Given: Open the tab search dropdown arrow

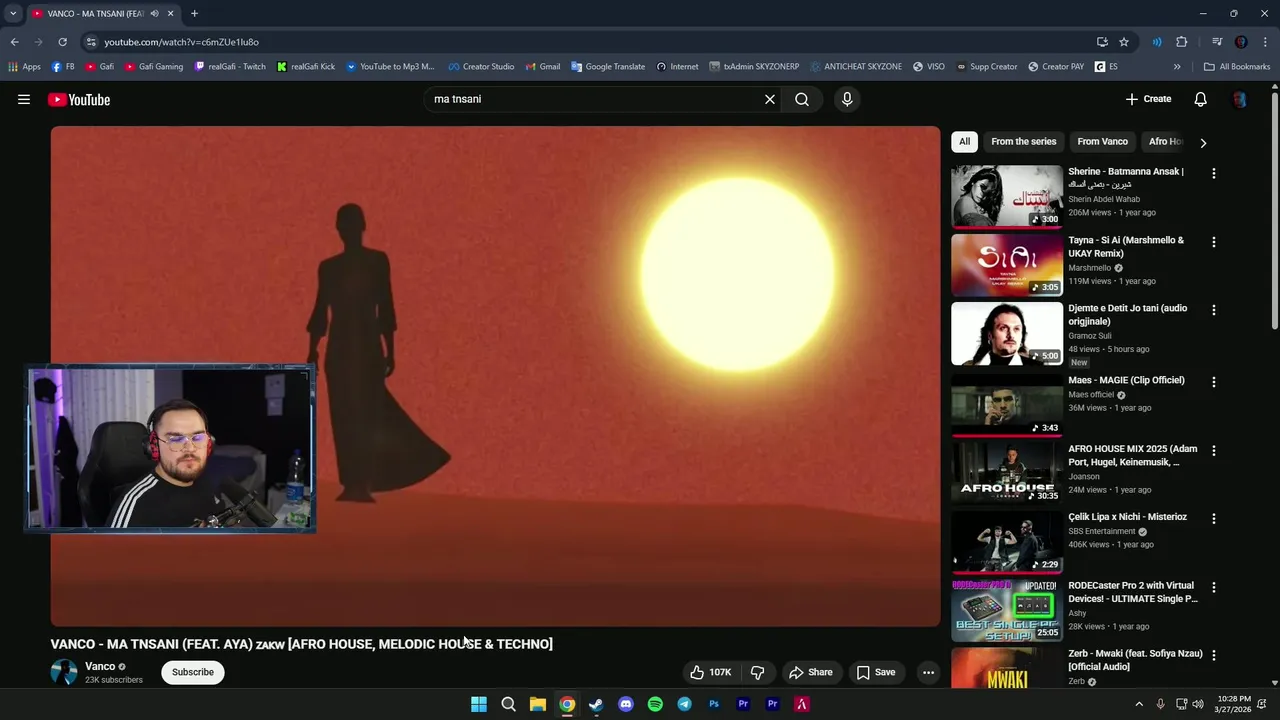Looking at the screenshot, I should (x=13, y=14).
